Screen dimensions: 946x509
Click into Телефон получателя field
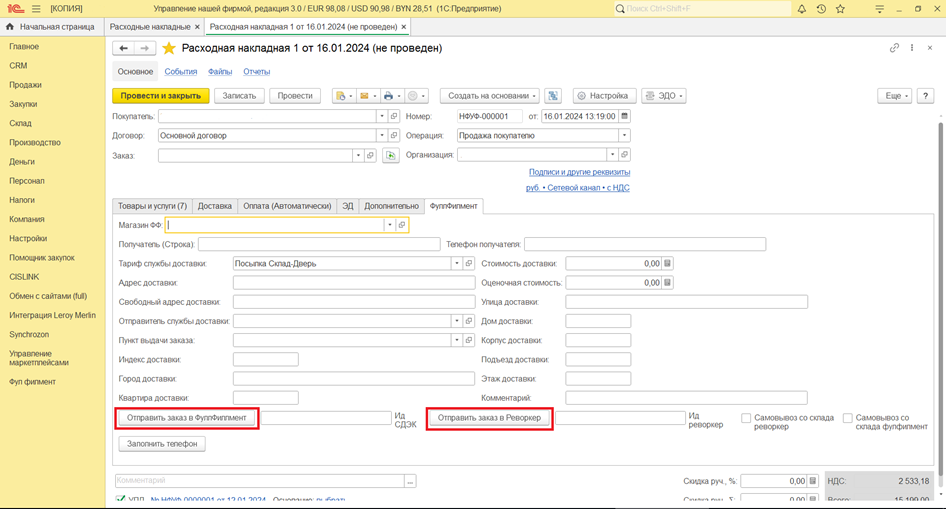click(x=645, y=244)
